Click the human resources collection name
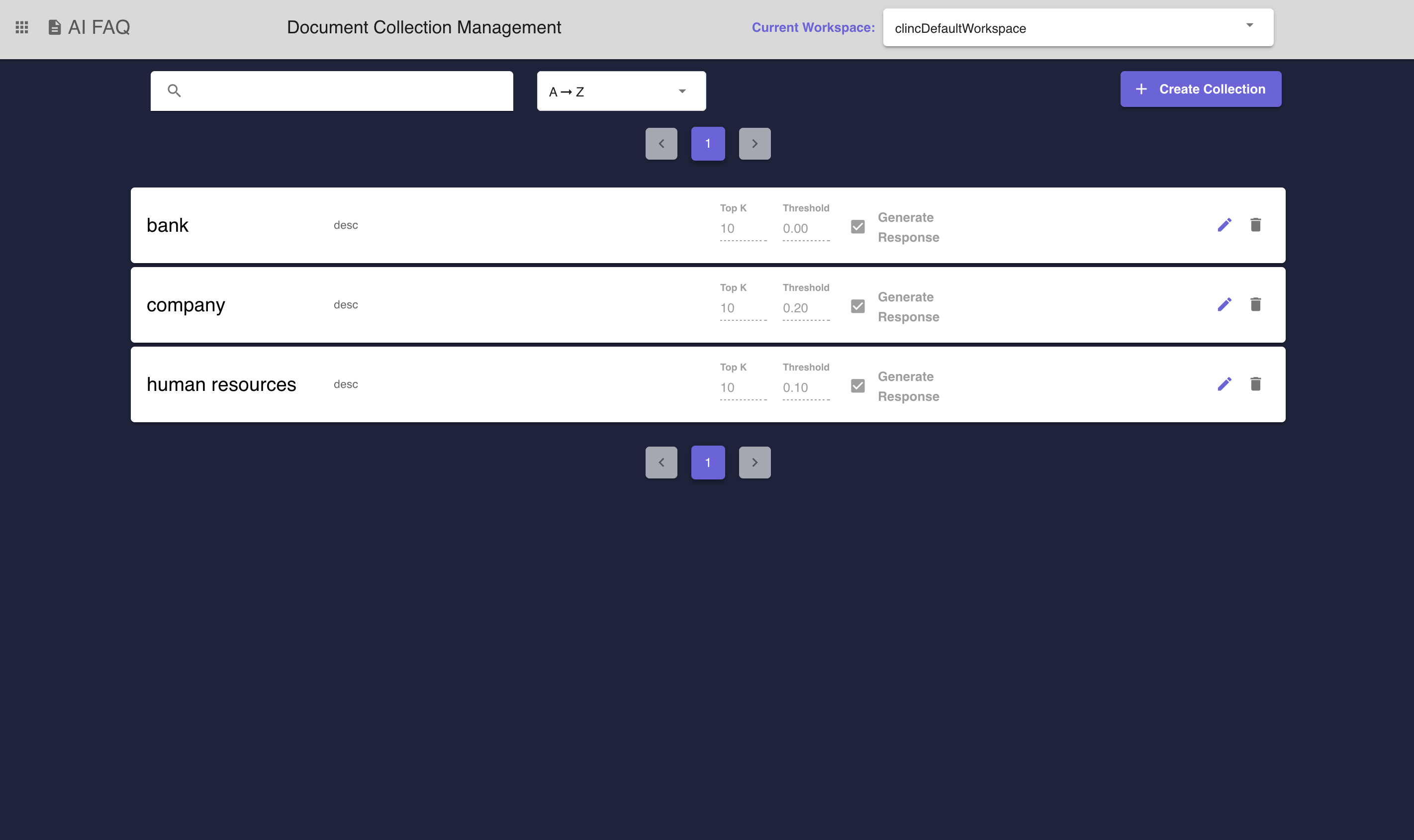Screen dimensions: 1414x840 [221, 384]
